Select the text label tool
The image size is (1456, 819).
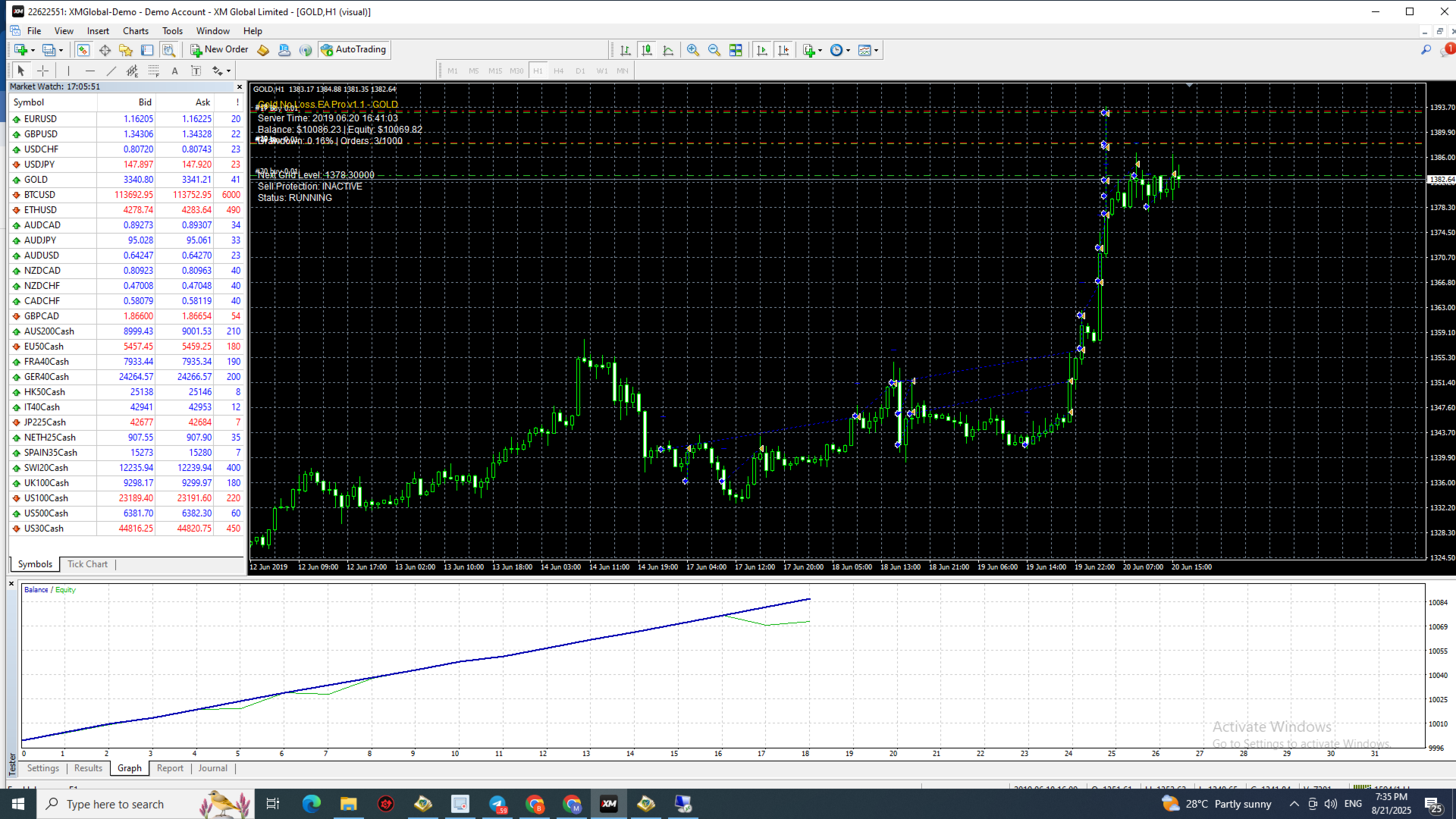[196, 71]
